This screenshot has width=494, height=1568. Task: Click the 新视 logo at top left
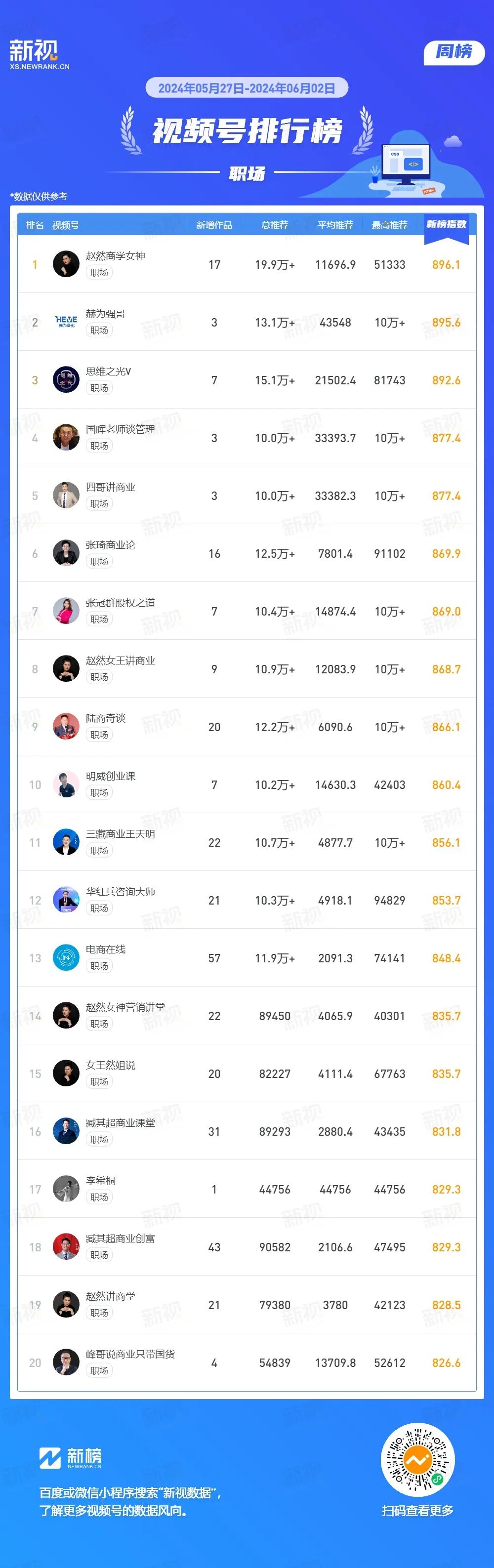(x=39, y=54)
